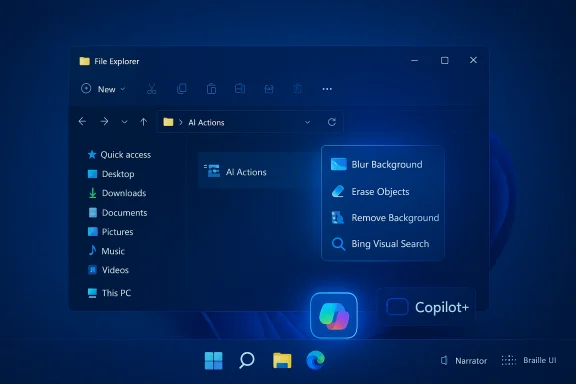Screen dimensions: 576x384
Task: Open the recent locations chevron
Action: (125, 122)
